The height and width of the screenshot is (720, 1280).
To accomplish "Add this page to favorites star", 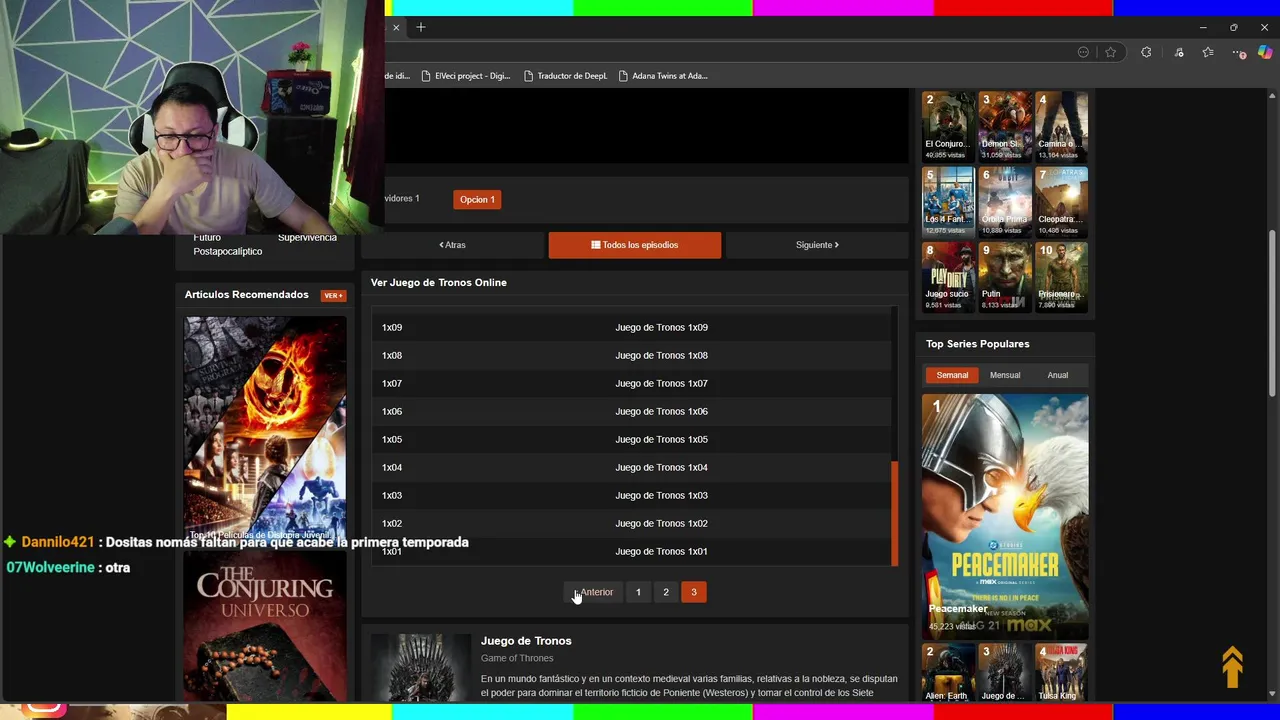I will click(1110, 52).
